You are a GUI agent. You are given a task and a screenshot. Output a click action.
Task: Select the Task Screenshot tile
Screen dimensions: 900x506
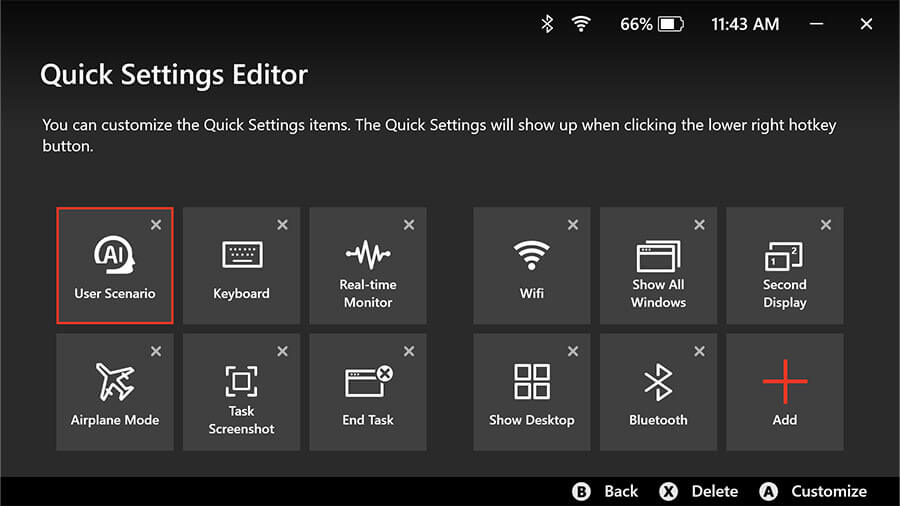241,392
